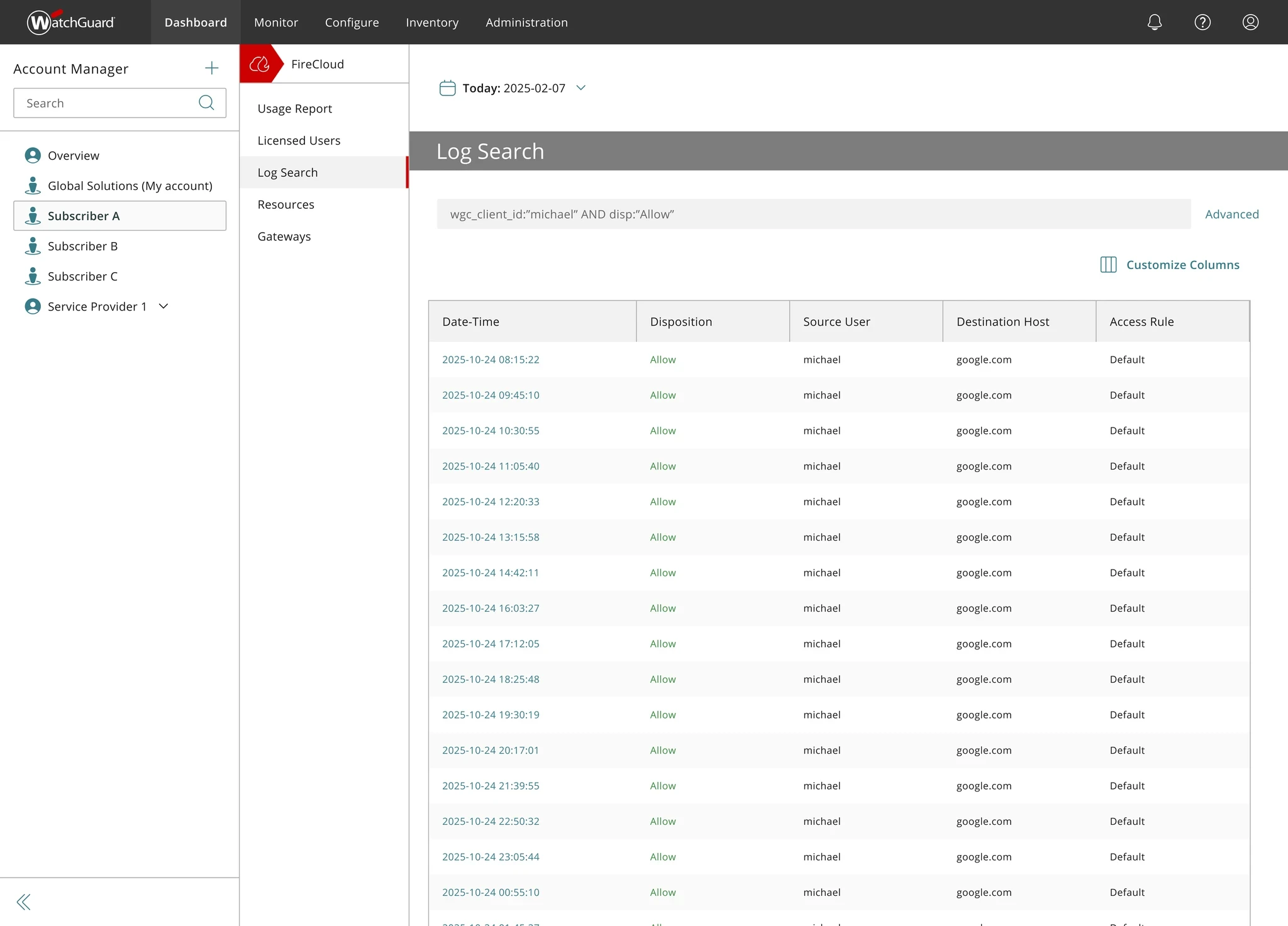This screenshot has height=926, width=1288.
Task: Open the notifications bell icon
Action: pos(1154,22)
